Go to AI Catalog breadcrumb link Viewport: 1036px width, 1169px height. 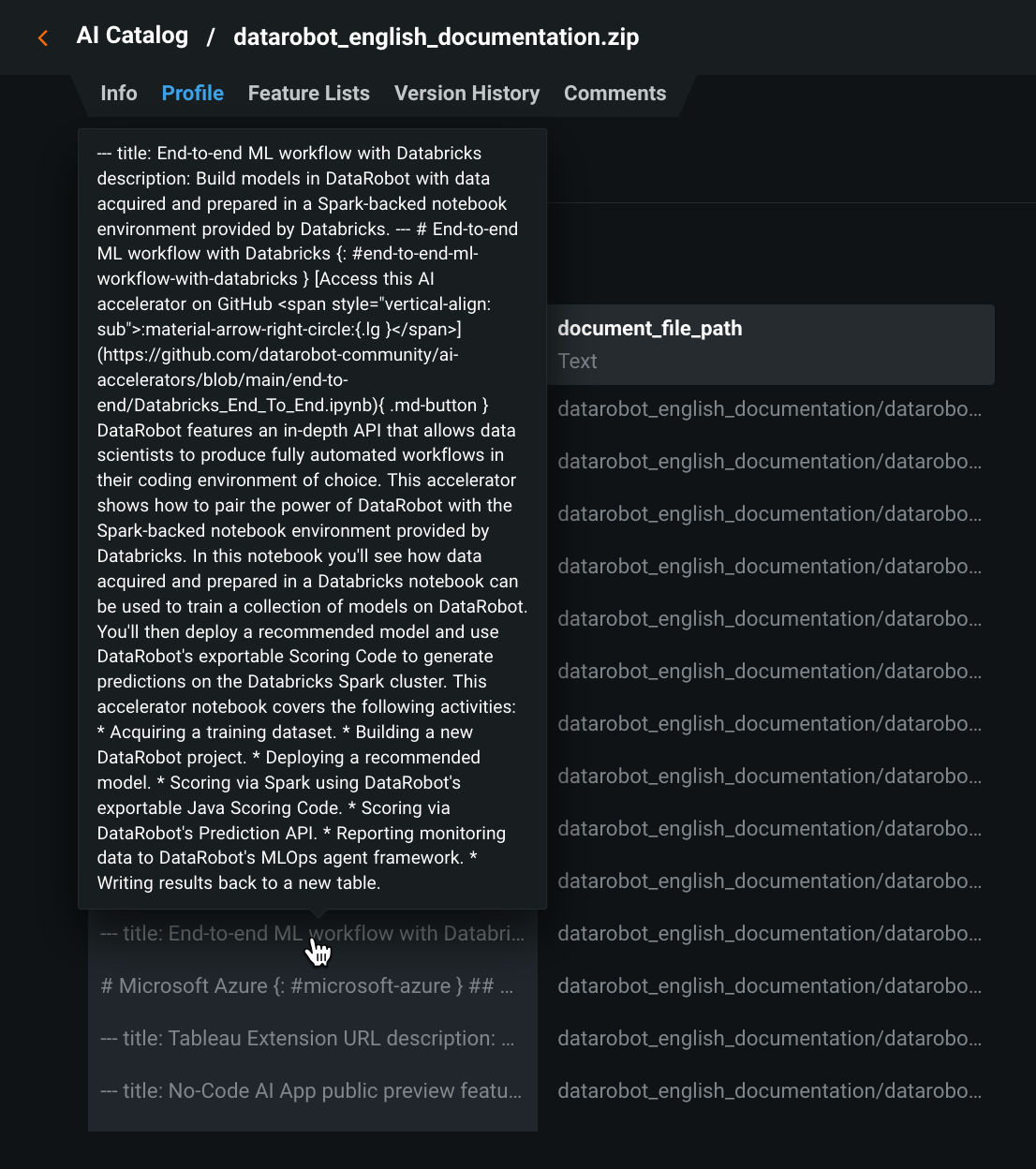click(x=132, y=36)
